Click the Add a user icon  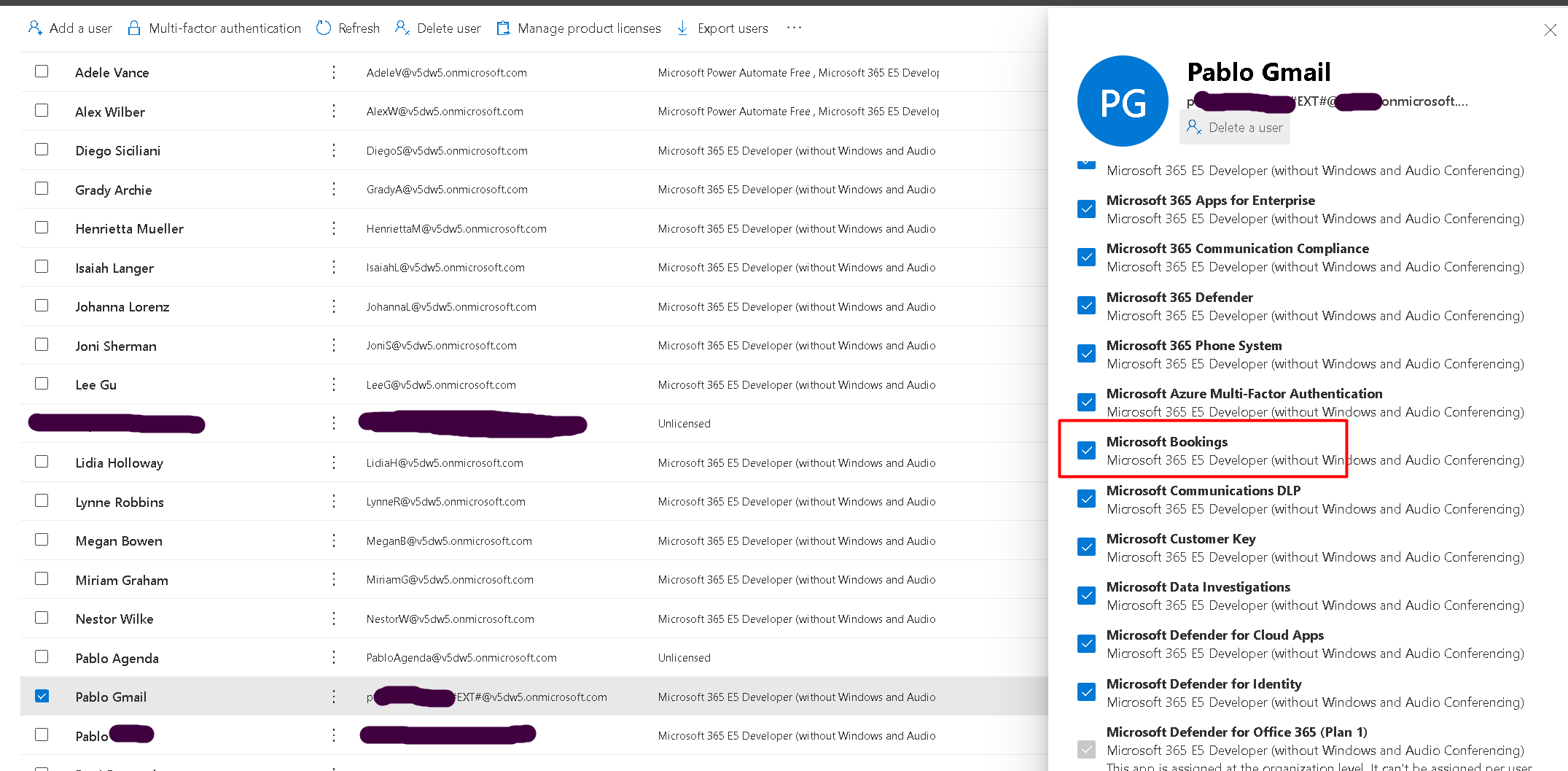(34, 28)
